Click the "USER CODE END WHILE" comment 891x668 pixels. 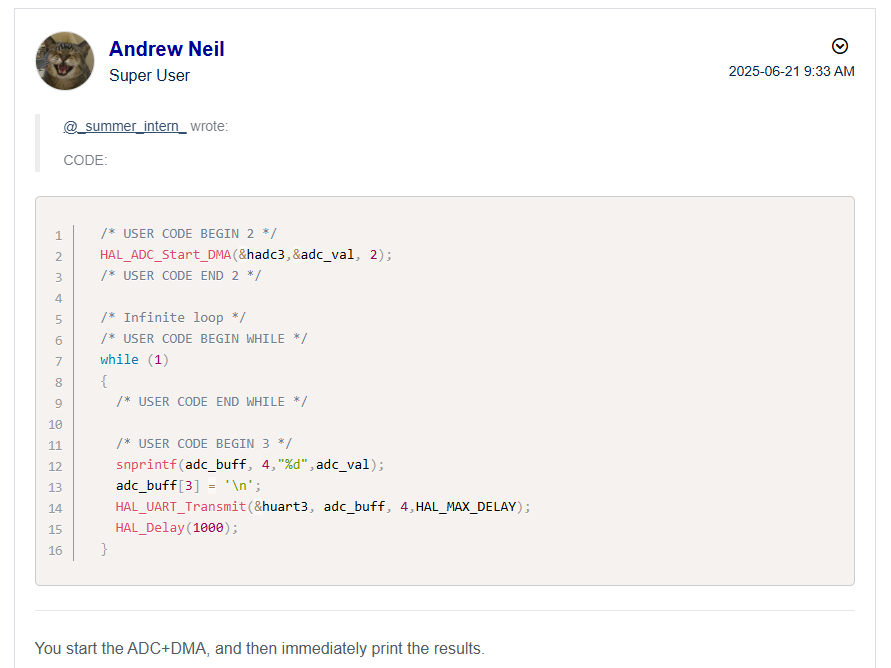click(211, 402)
